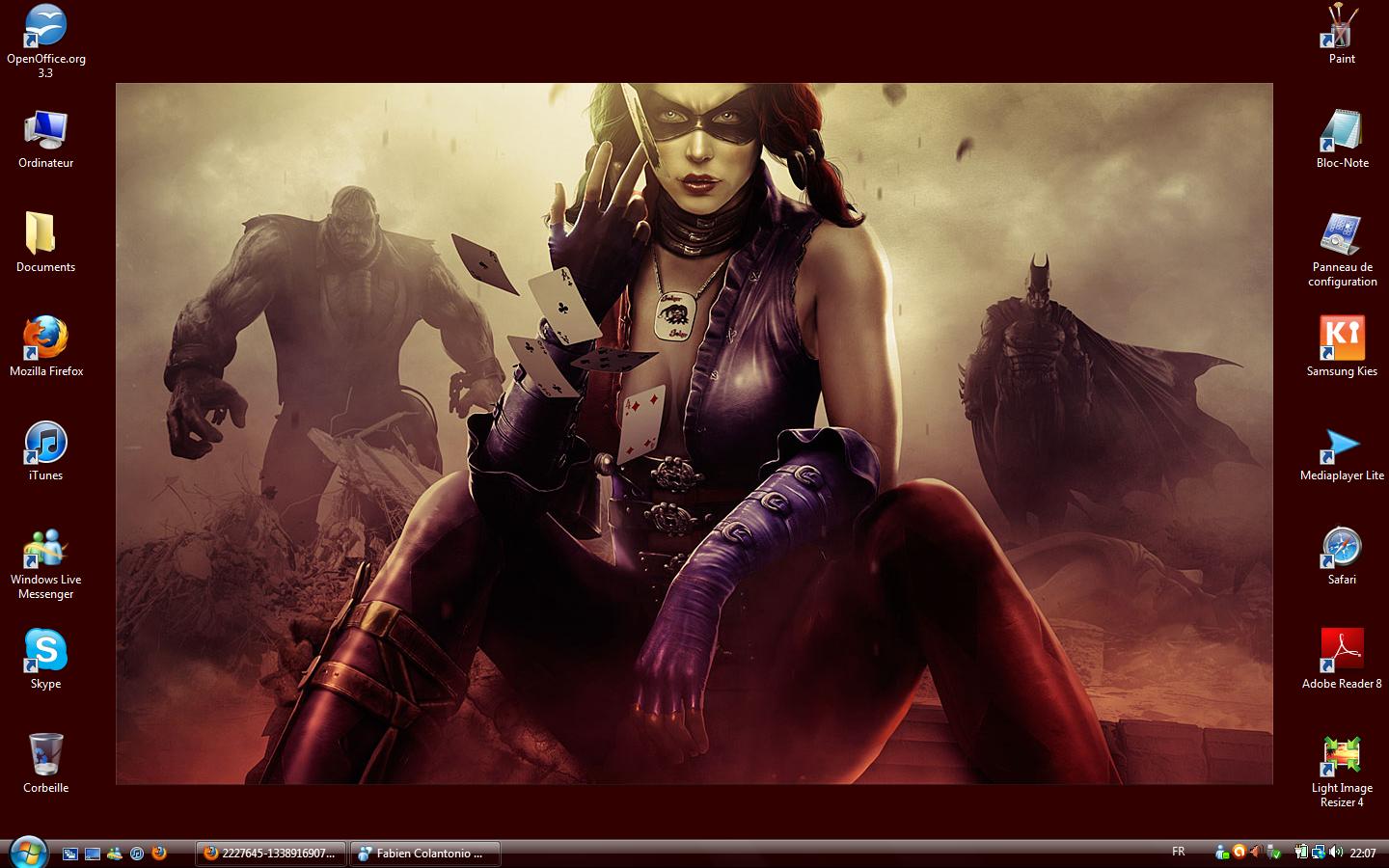Click the Show Desktop quick launch icon
The image size is (1389, 868).
(x=93, y=854)
